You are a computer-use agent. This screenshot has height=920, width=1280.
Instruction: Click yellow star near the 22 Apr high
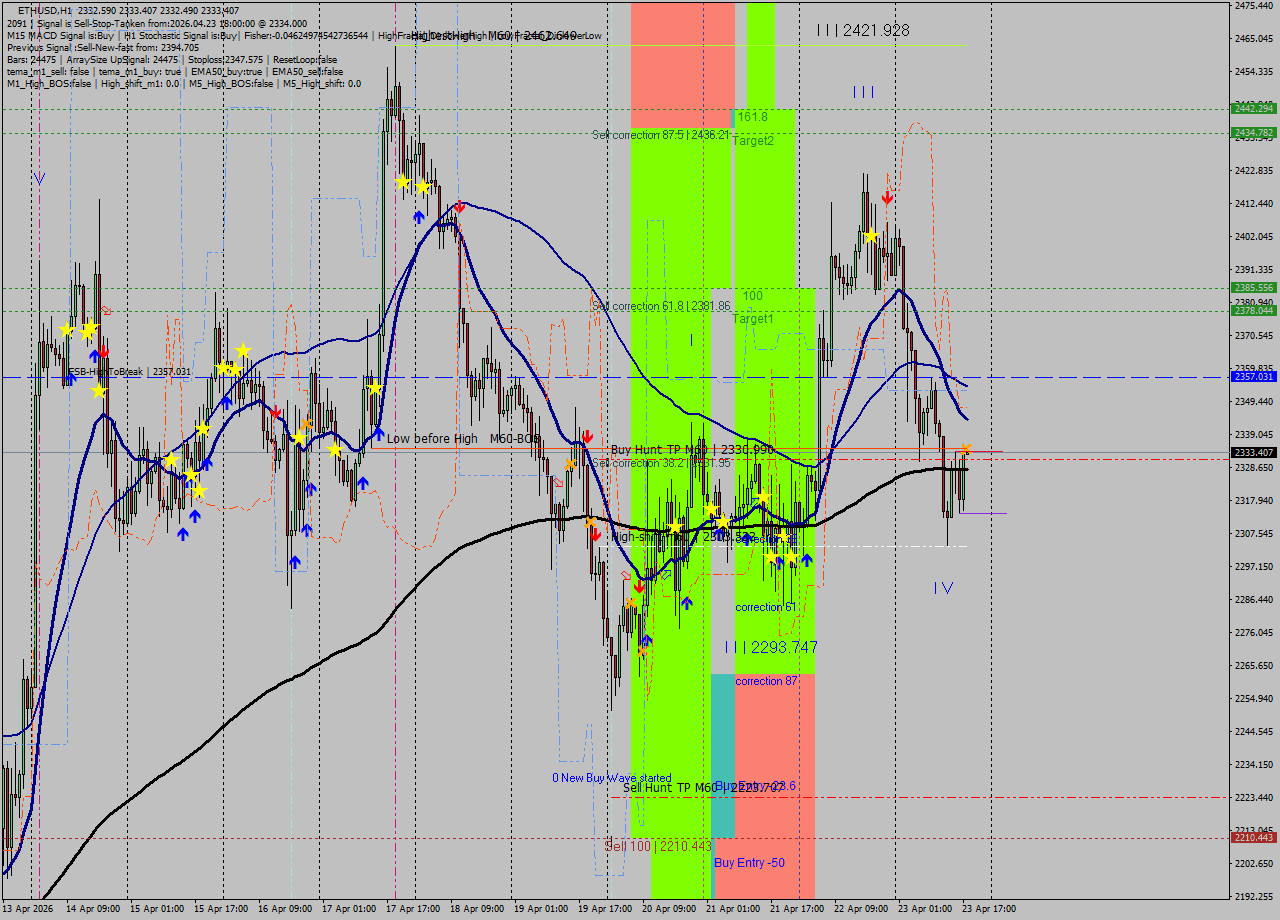(x=871, y=235)
